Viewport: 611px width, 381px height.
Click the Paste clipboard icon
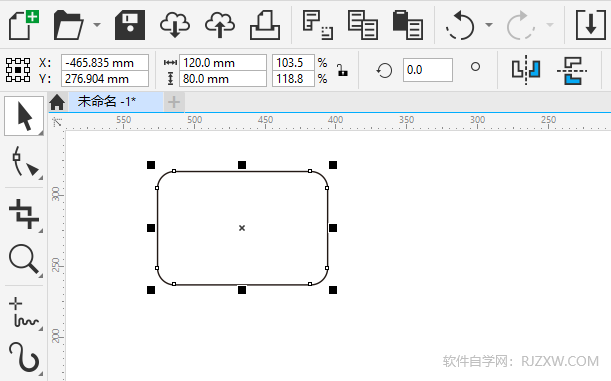pos(408,25)
